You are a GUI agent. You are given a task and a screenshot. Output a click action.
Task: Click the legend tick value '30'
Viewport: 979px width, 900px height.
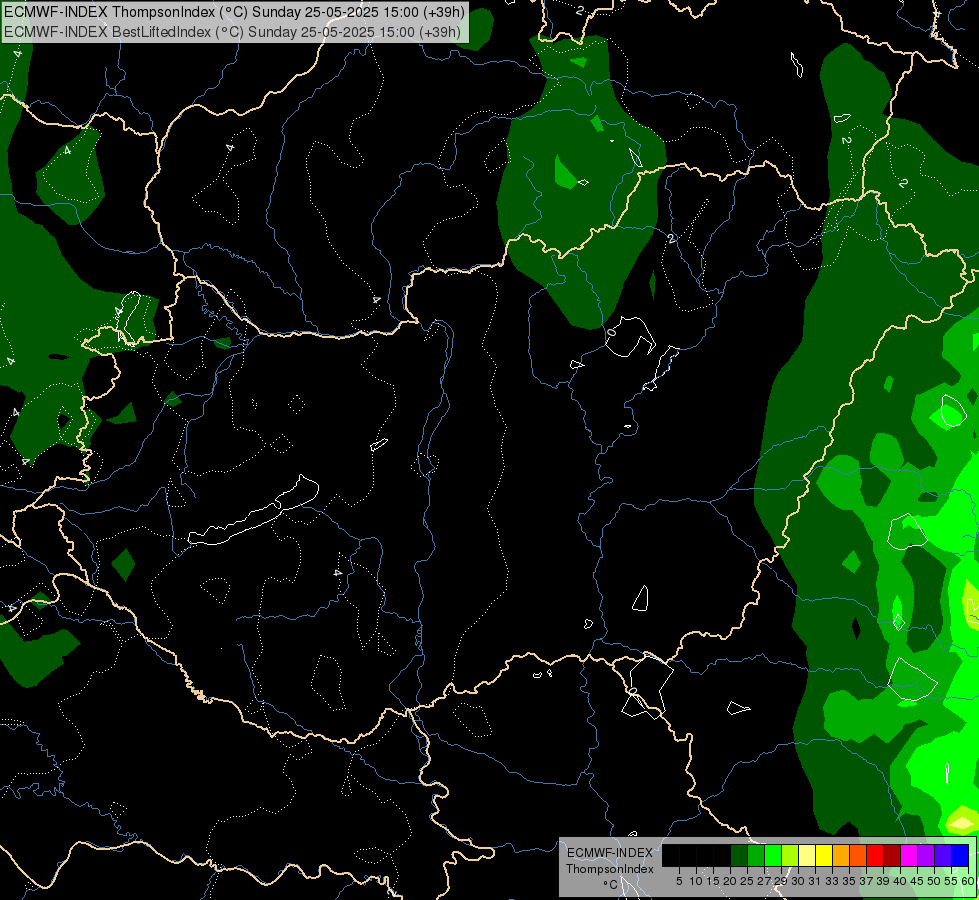coord(799,881)
